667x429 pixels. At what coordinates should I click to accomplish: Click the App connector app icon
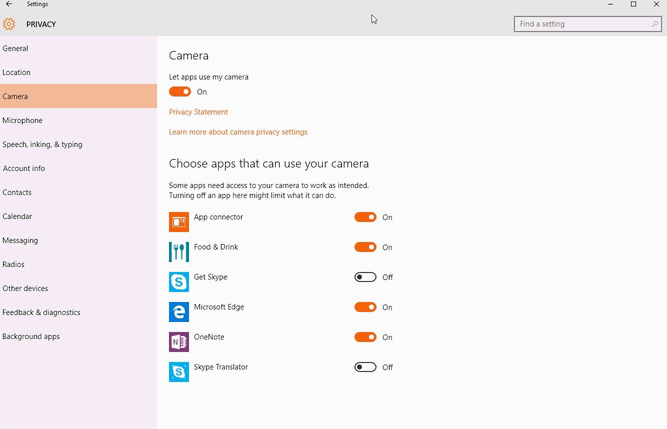pos(179,222)
